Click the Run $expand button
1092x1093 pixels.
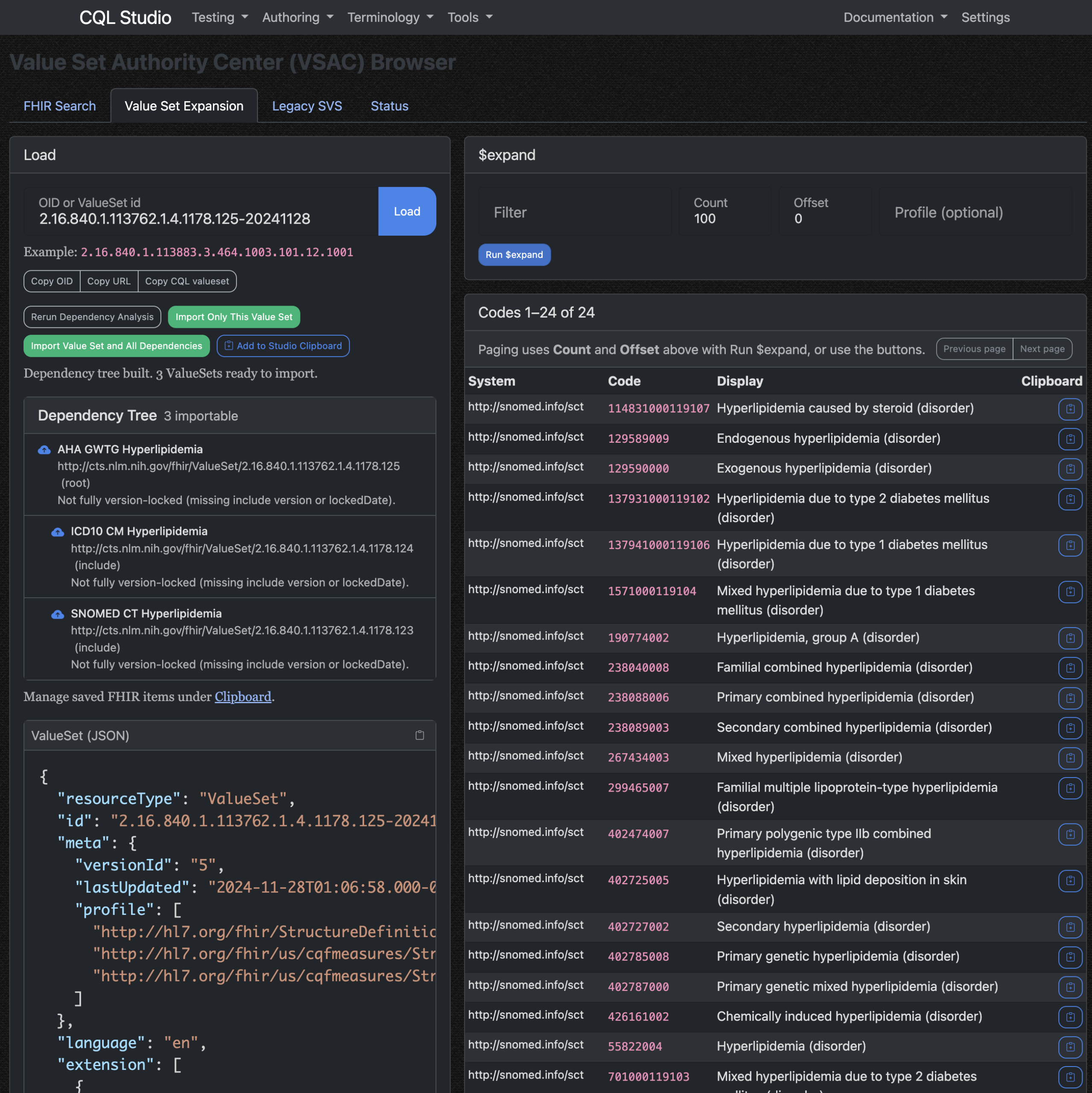pyautogui.click(x=514, y=254)
